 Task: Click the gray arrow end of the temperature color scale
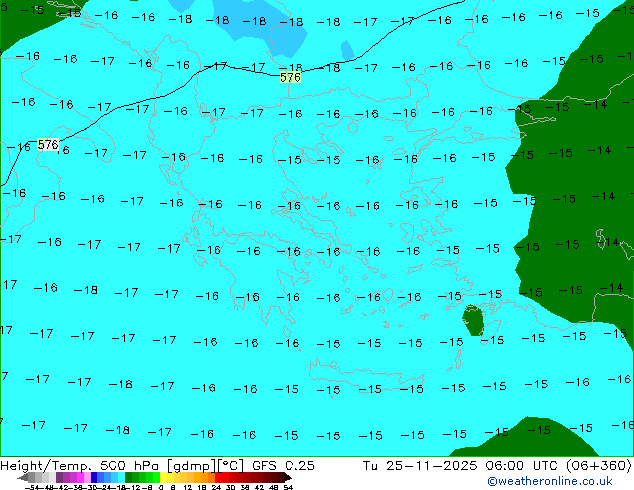coord(23,477)
